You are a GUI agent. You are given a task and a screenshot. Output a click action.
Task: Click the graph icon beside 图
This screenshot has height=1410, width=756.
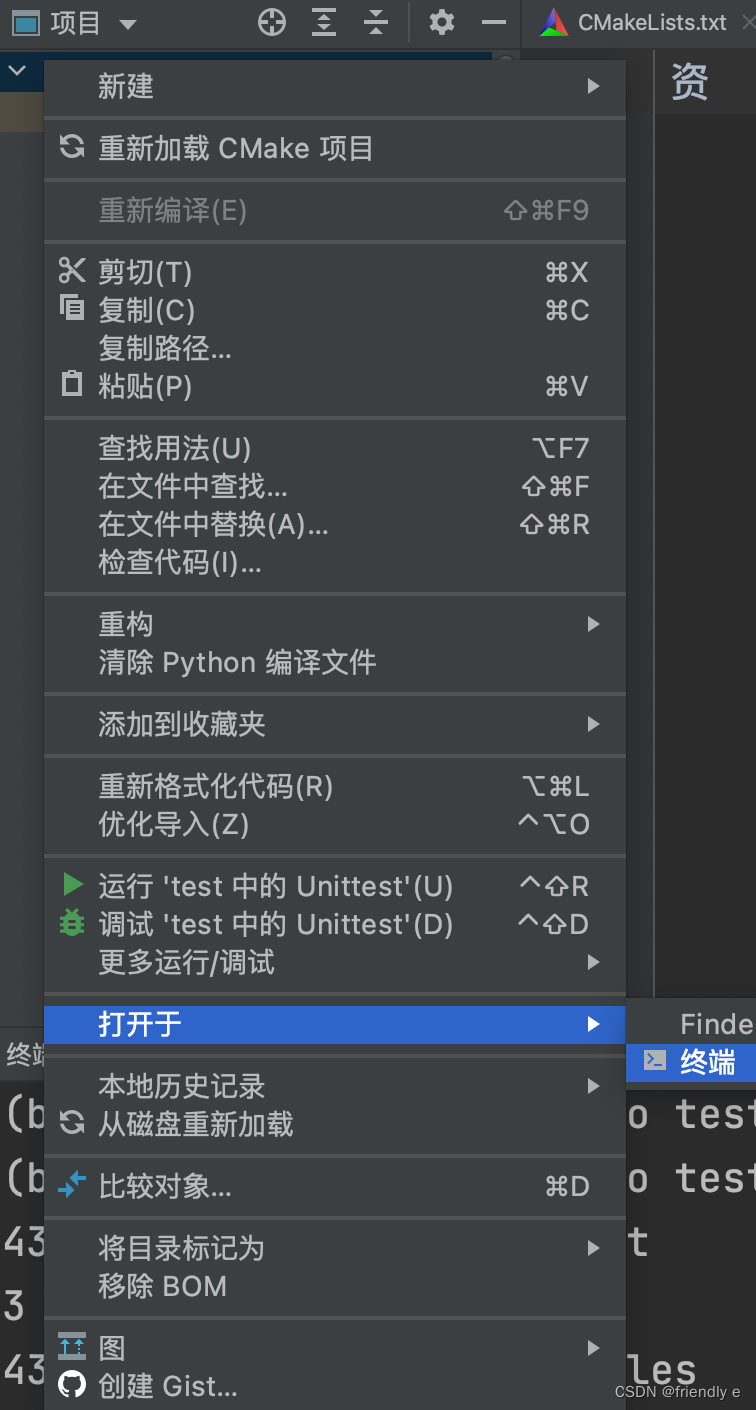click(71, 1347)
